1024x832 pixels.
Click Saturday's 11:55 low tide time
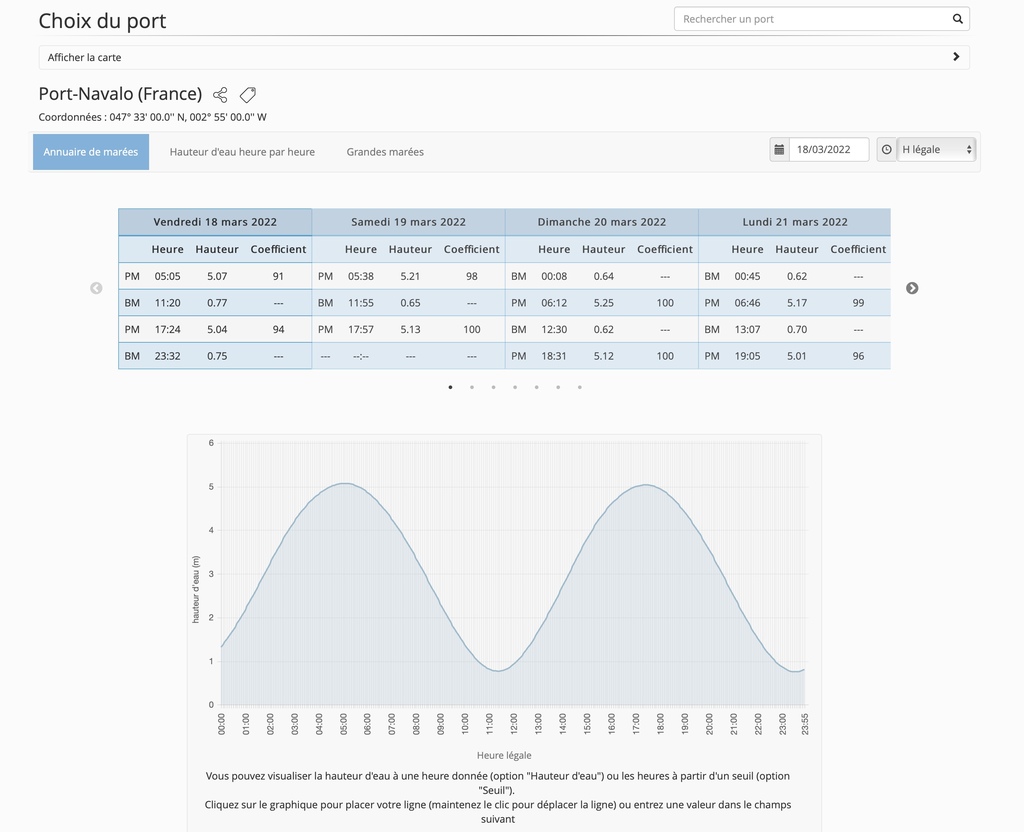pos(360,303)
